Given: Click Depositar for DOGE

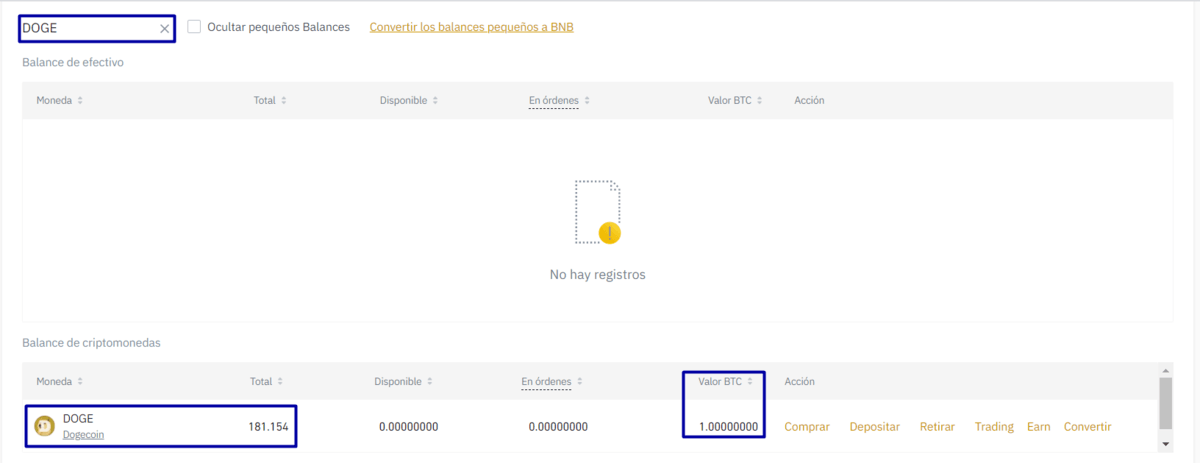Looking at the screenshot, I should point(874,427).
